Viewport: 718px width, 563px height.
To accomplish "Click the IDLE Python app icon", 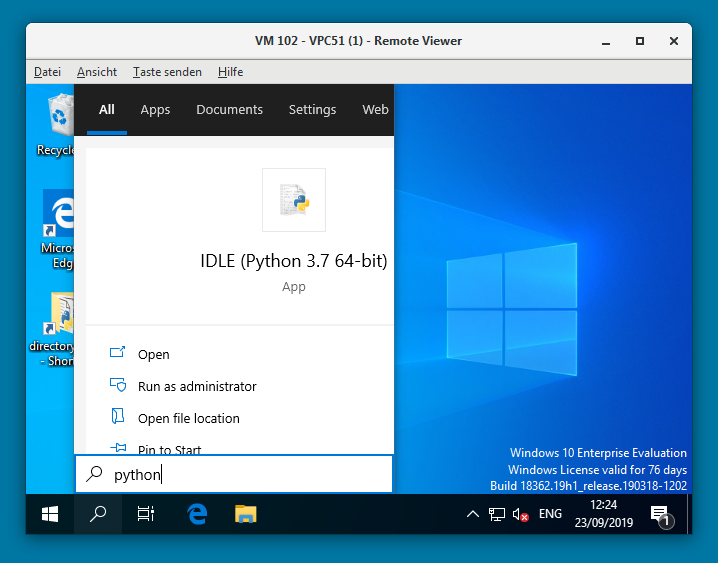I will click(x=294, y=200).
